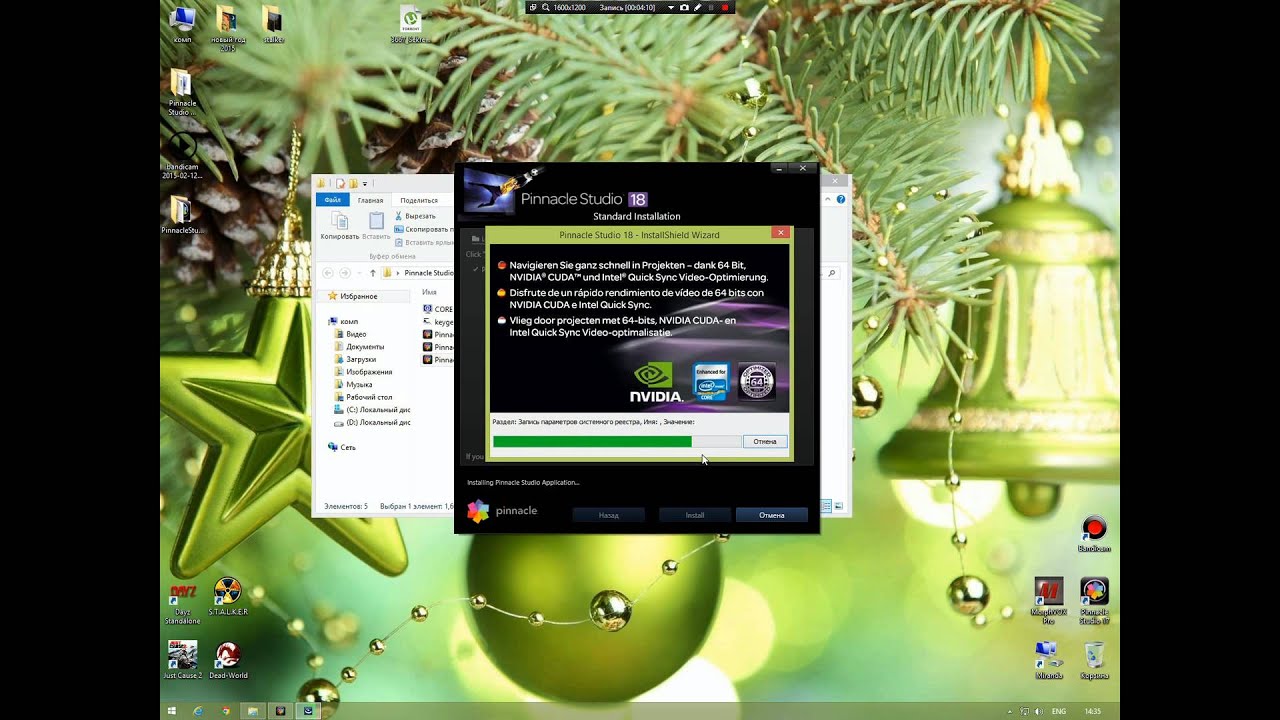Launch the Just Cause 2 shortcut
Image resolution: width=1280 pixels, height=720 pixels.
click(182, 660)
